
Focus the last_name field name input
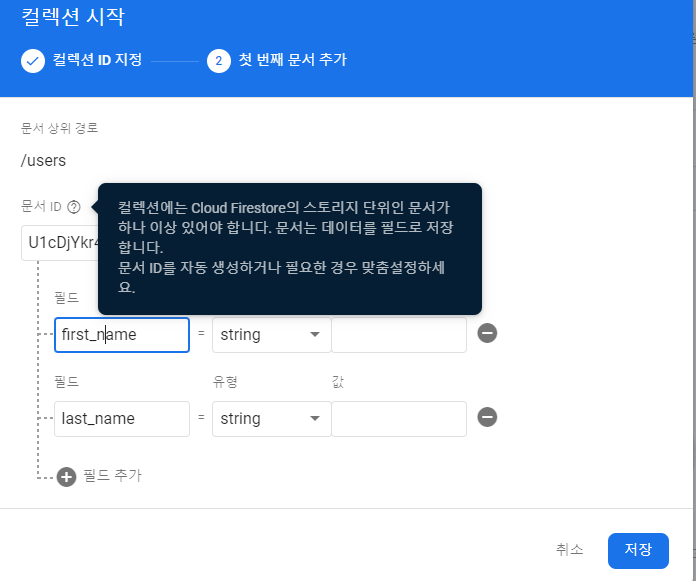tap(122, 419)
